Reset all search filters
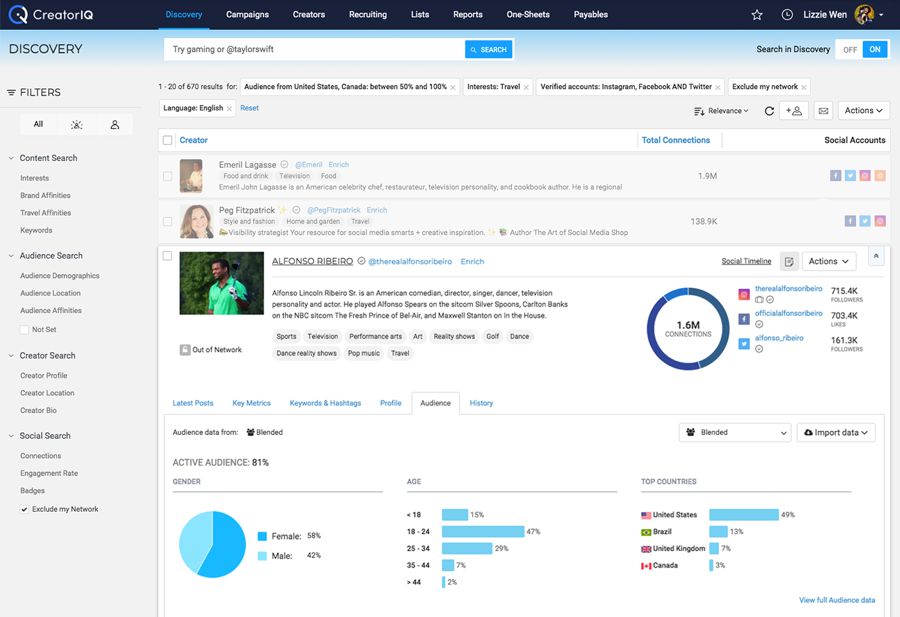The width and height of the screenshot is (900, 617). click(249, 108)
